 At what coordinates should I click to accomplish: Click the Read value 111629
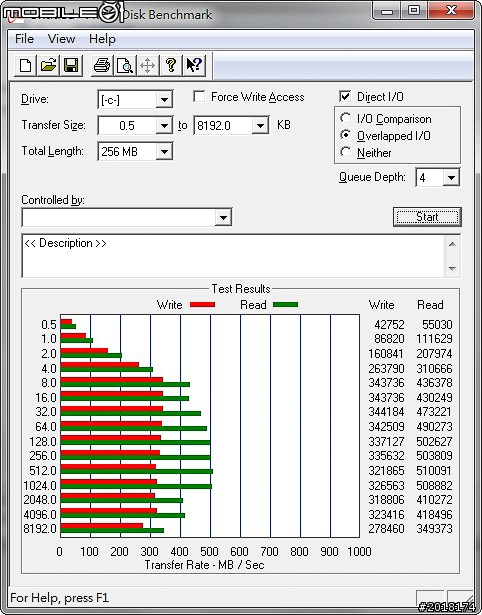point(434,338)
